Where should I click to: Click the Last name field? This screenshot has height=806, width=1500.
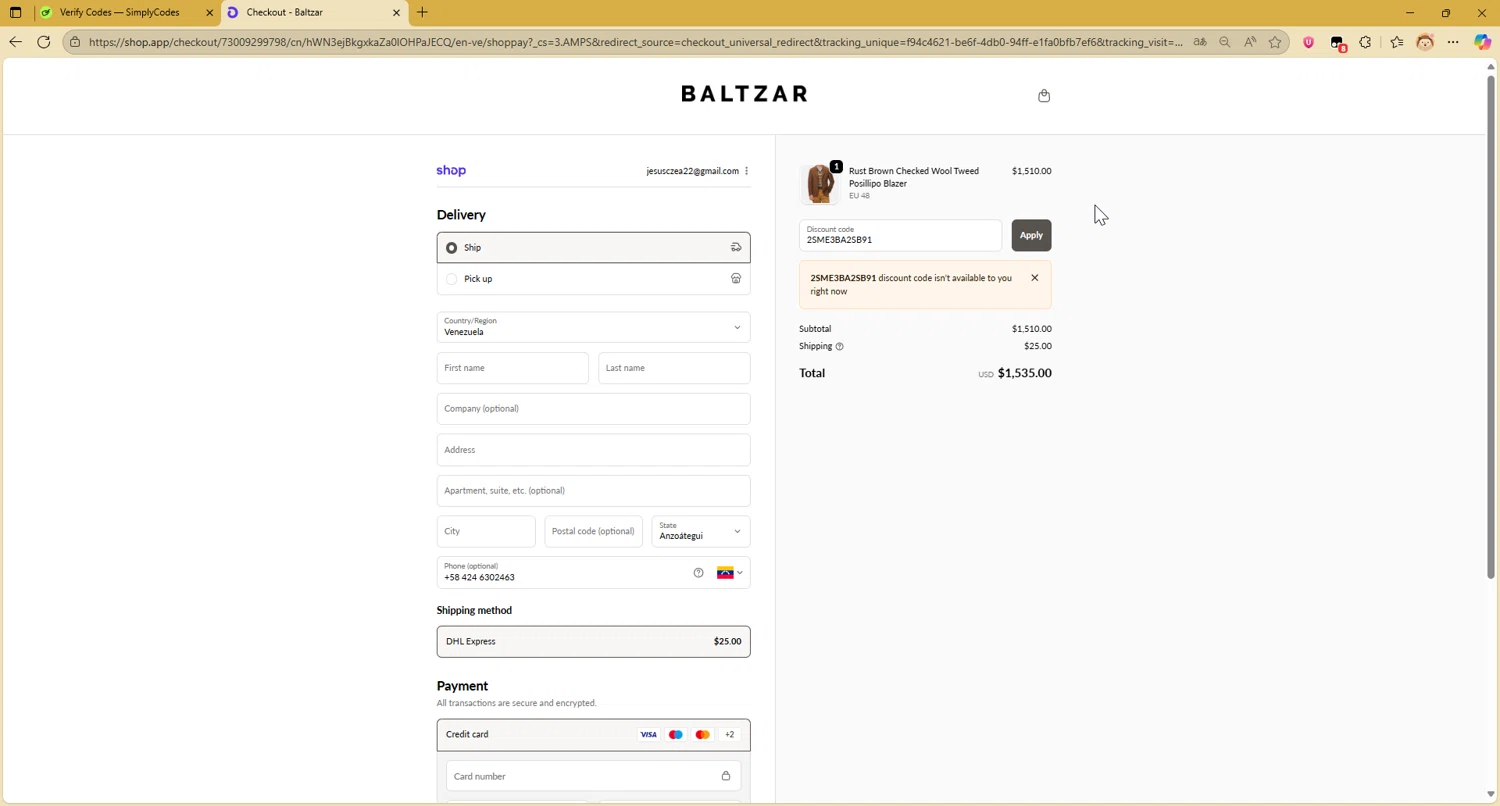pos(674,368)
